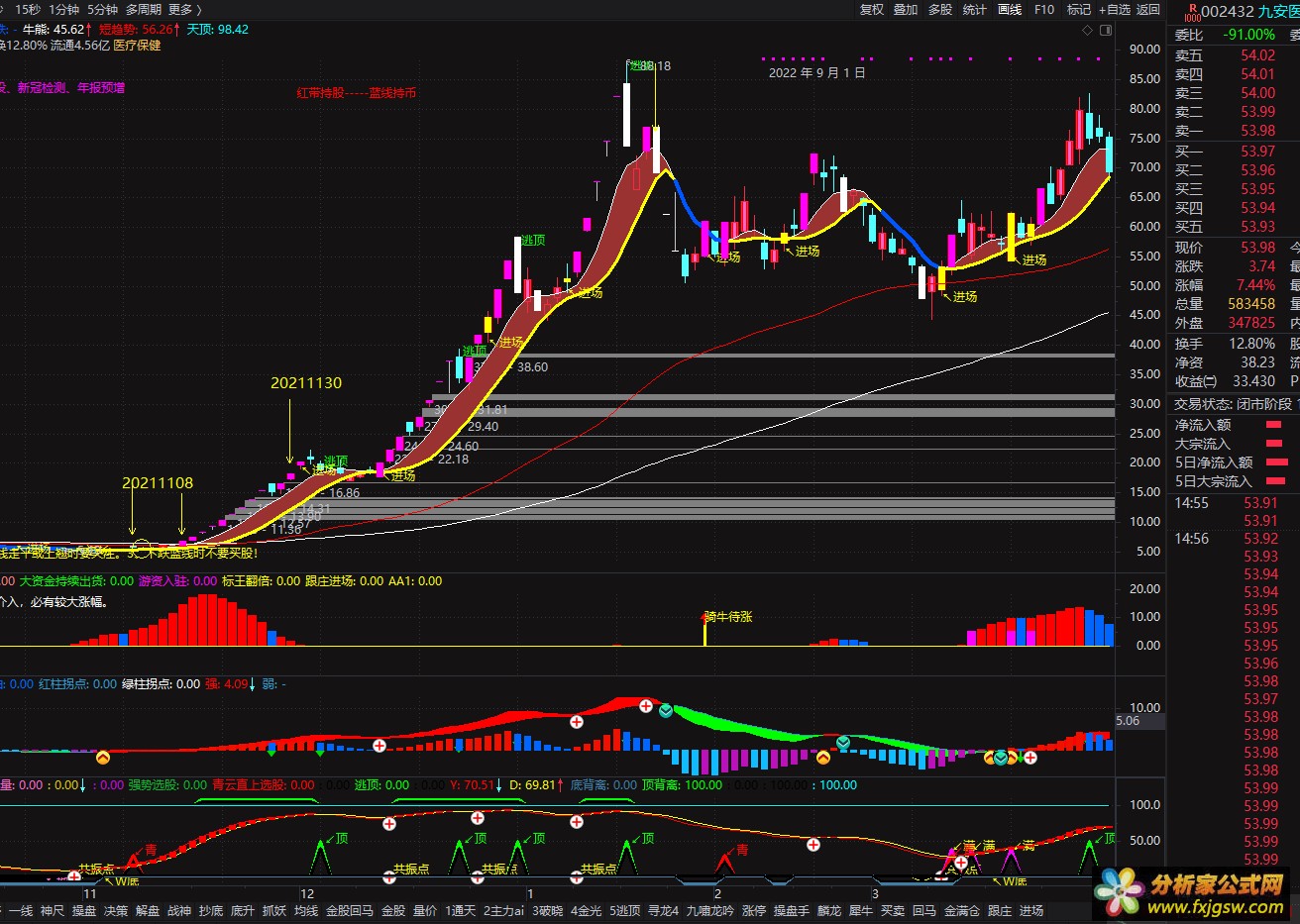Click the 买一 price 53.97
The height and width of the screenshot is (924, 1300).
pos(1257,152)
